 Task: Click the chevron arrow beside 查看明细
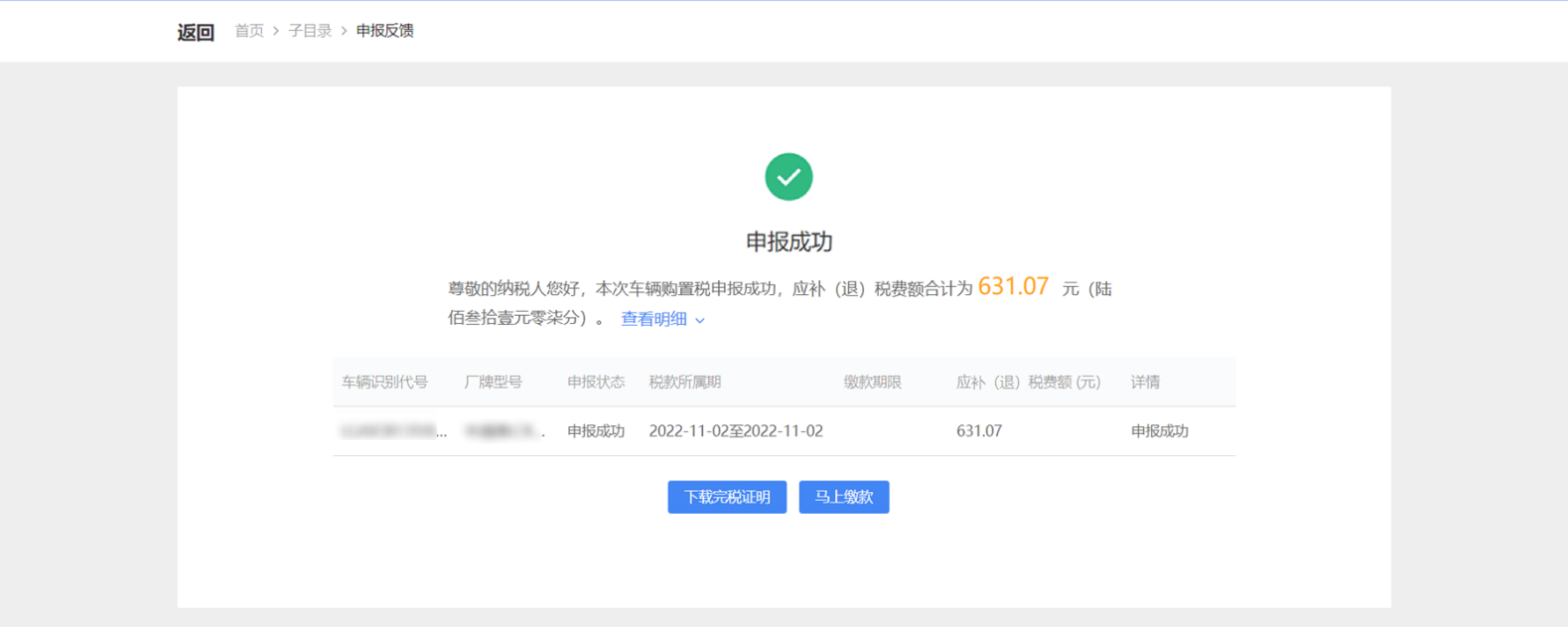point(700,320)
